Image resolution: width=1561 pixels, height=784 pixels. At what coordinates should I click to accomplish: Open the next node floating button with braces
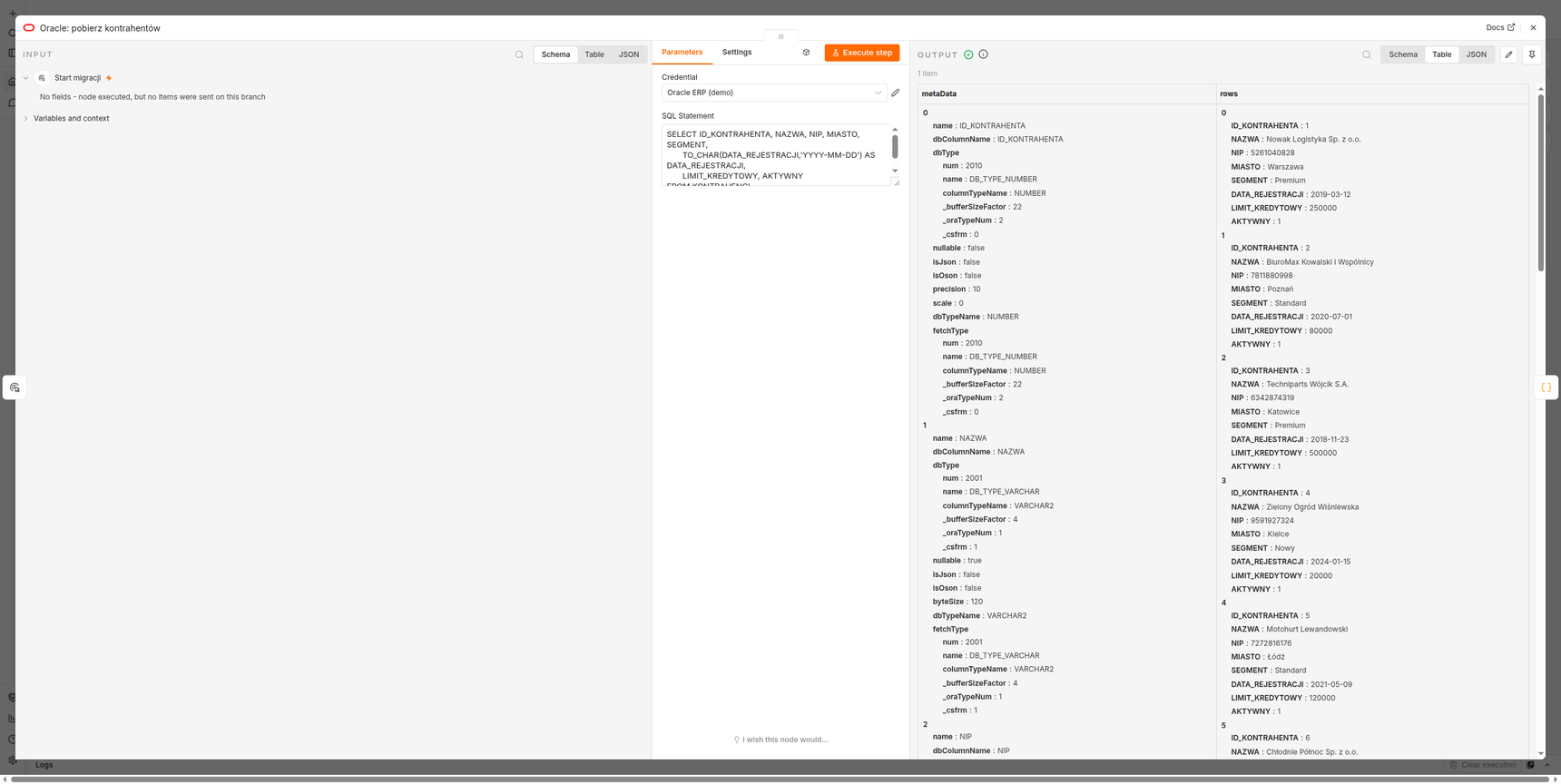click(x=1546, y=387)
